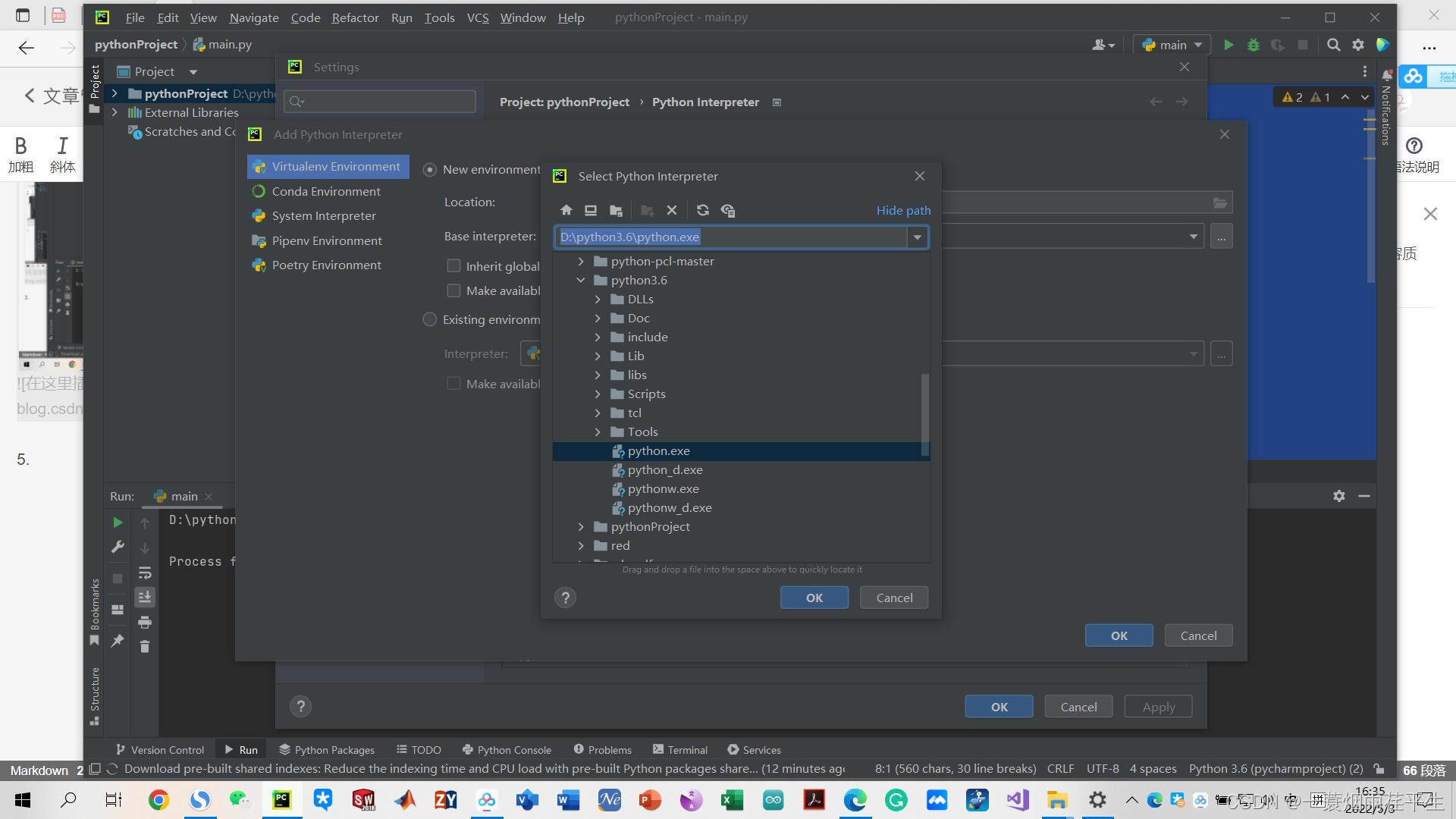Expand pythonProject node in Project tree
The image size is (1456, 819).
click(x=115, y=93)
